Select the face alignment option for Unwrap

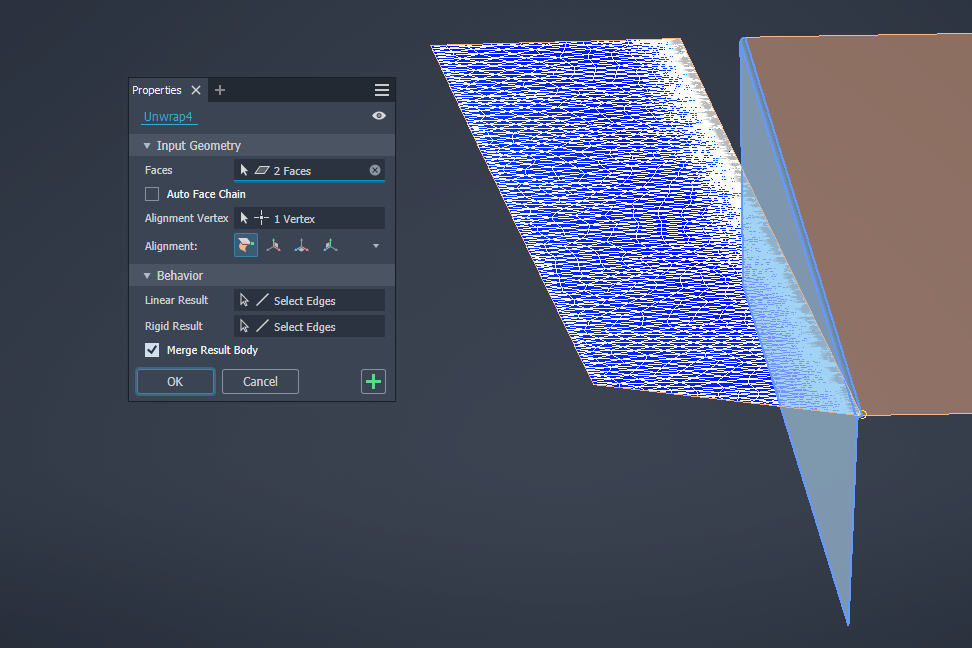[x=245, y=245]
